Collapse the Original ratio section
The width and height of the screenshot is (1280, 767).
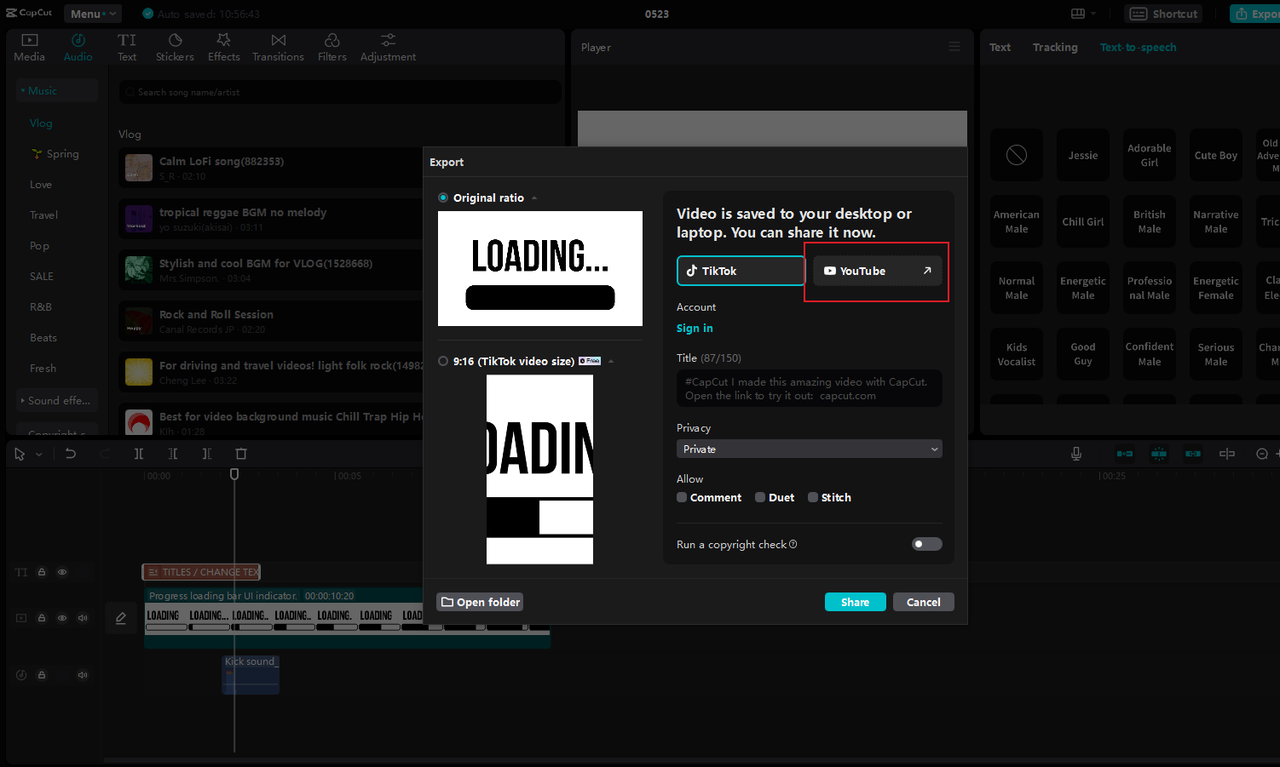[534, 197]
